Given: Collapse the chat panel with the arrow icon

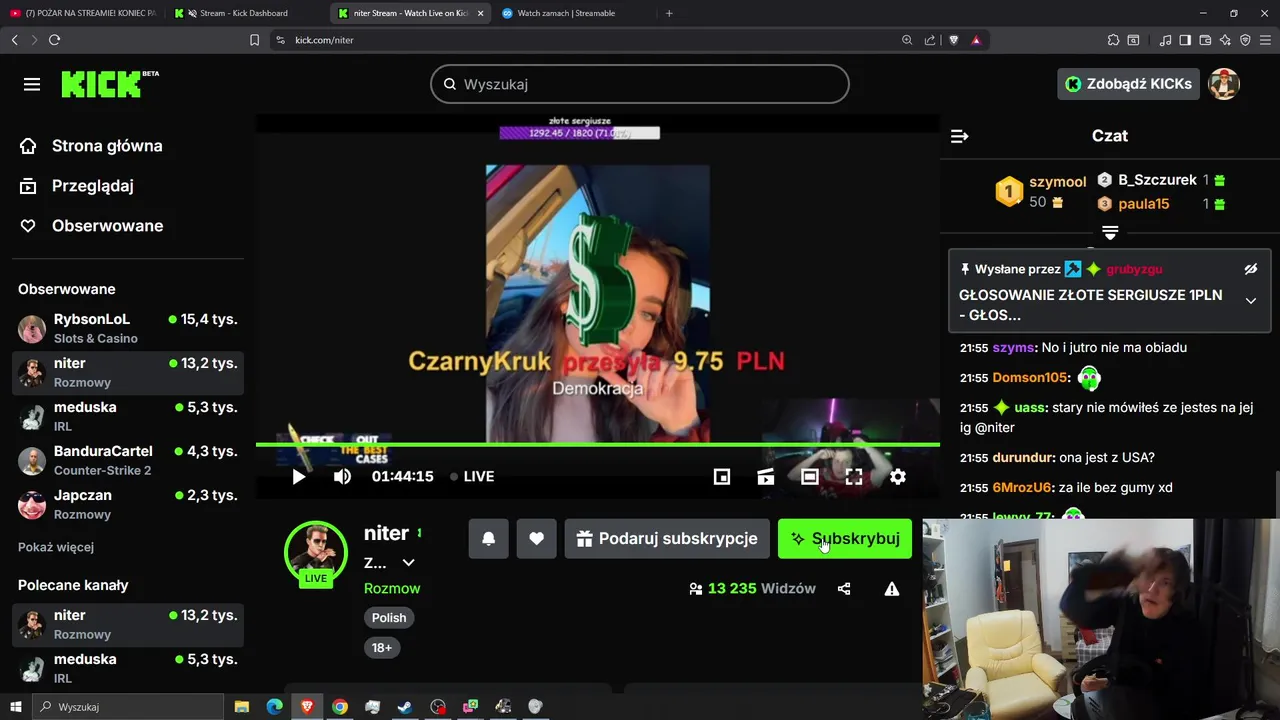Looking at the screenshot, I should point(959,136).
